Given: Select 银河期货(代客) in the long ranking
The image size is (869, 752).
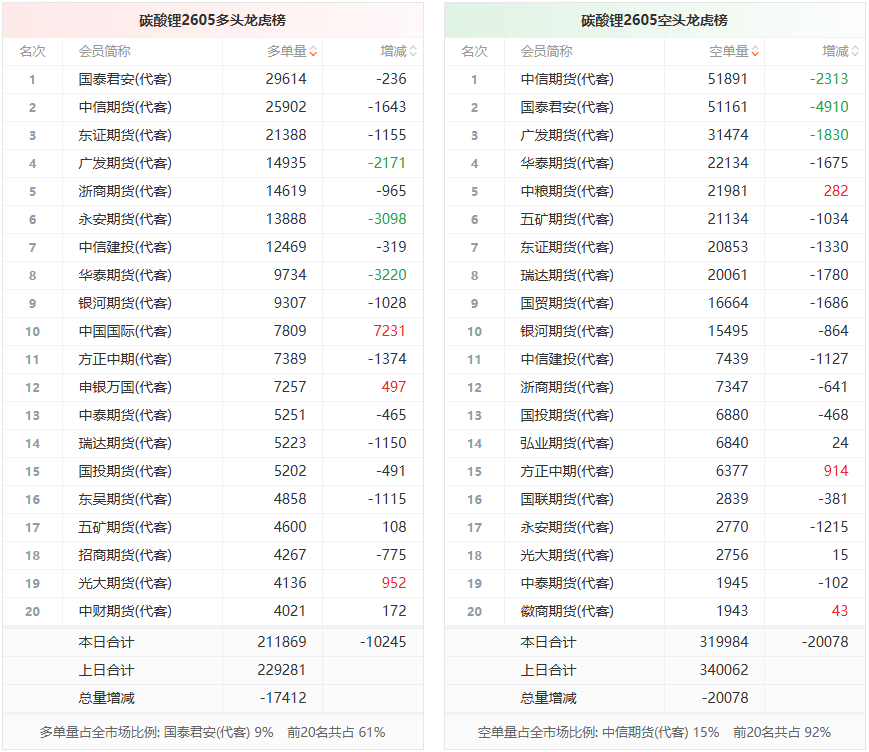Looking at the screenshot, I should click(x=125, y=303).
